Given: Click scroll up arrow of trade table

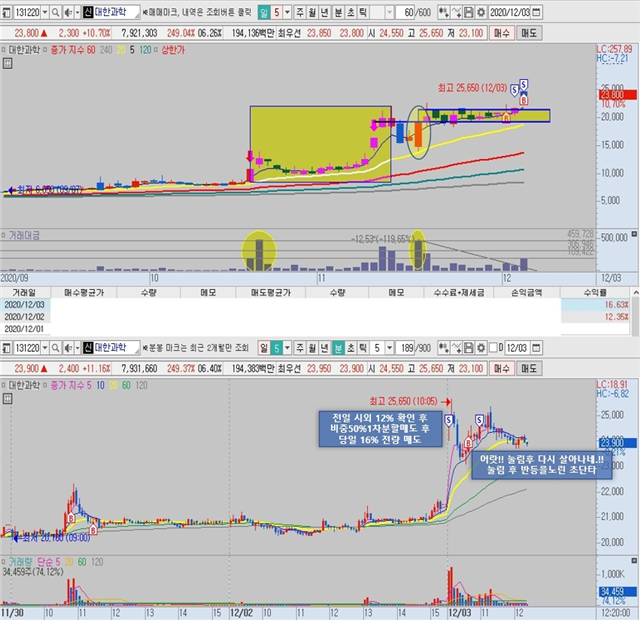Looking at the screenshot, I should (x=636, y=292).
